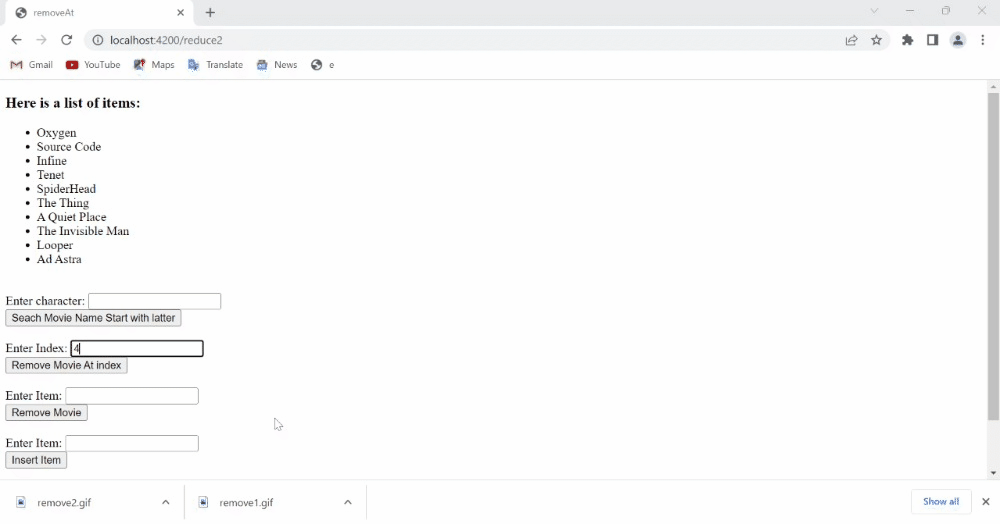This screenshot has width=1000, height=524.
Task: Click the list item Oxygen
Action: [x=56, y=133]
